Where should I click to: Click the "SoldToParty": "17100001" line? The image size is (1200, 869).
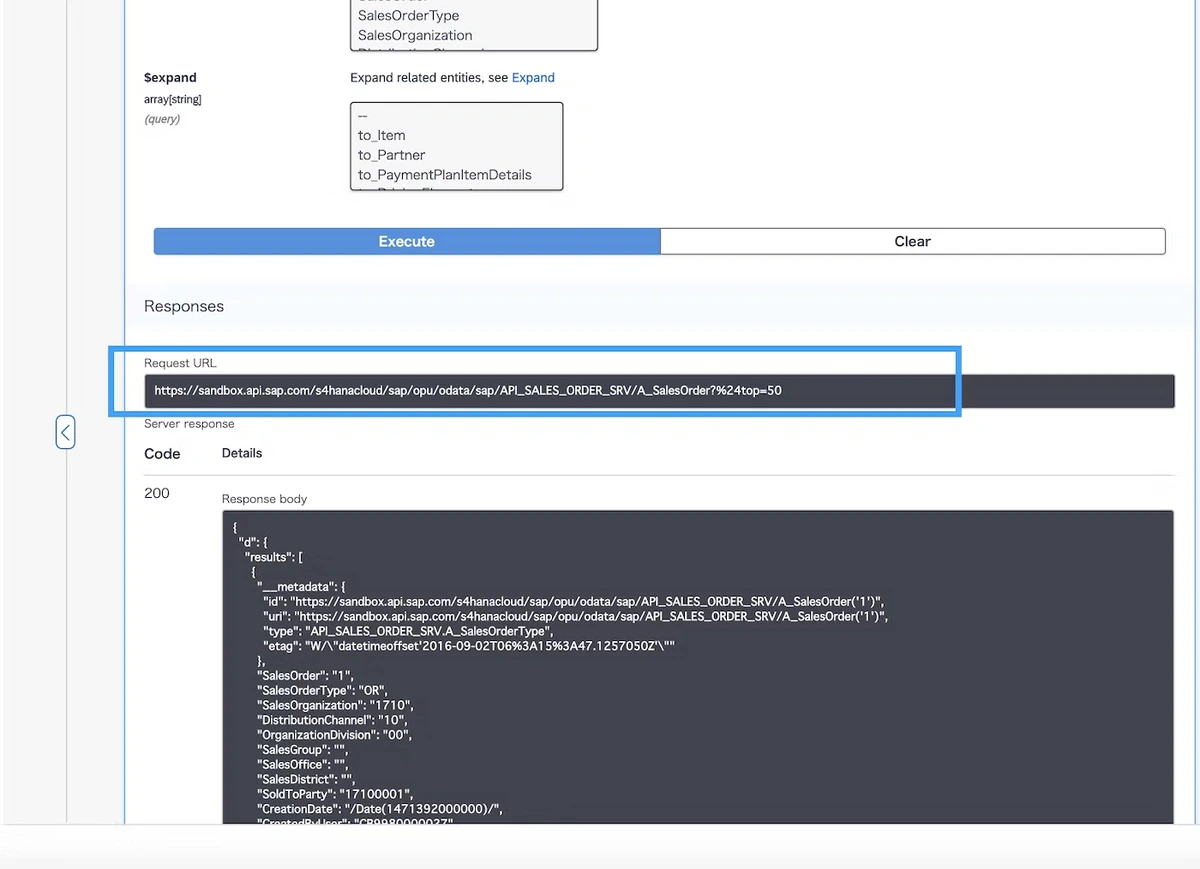334,794
